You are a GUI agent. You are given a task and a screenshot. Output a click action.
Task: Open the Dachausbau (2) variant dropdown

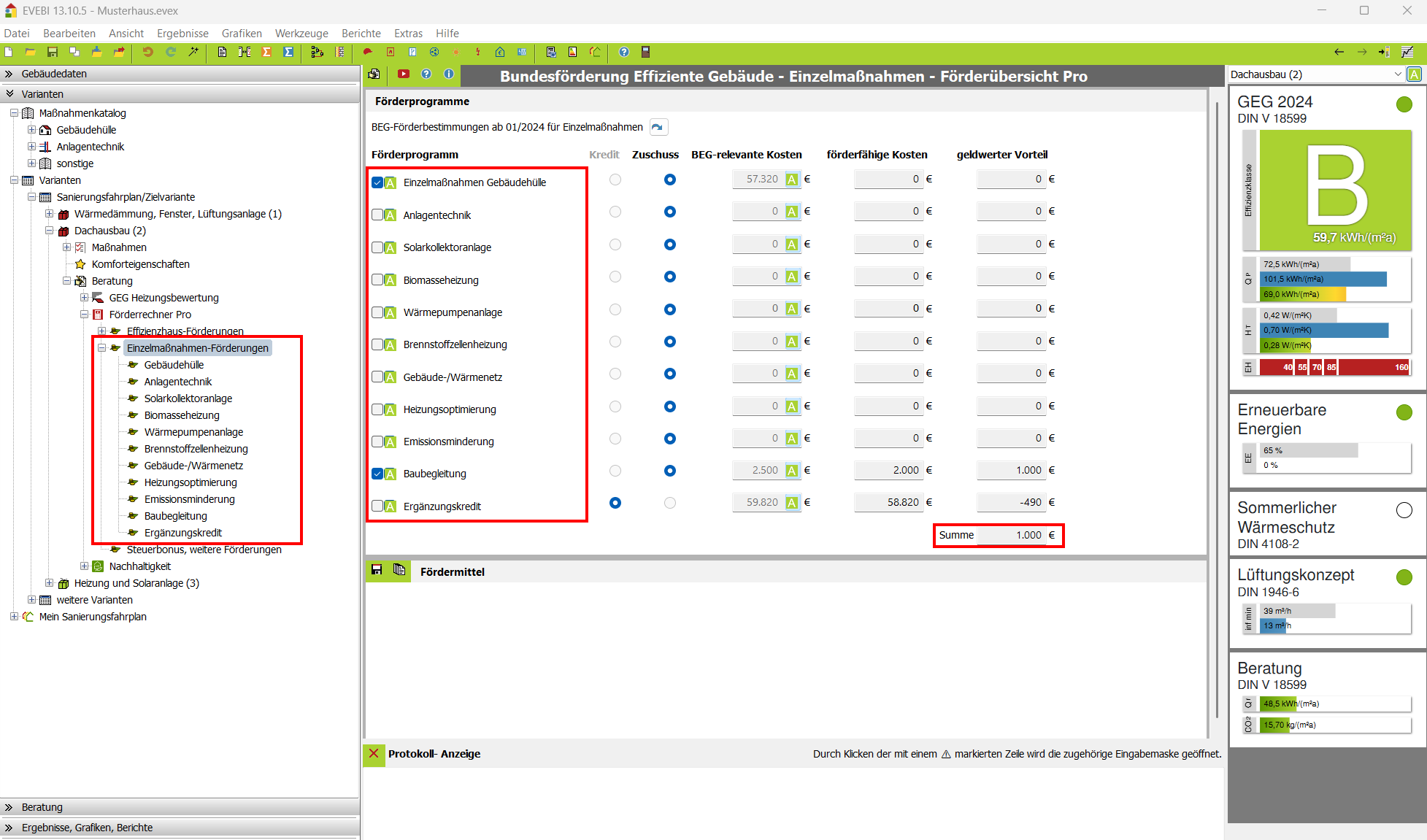tap(1398, 74)
